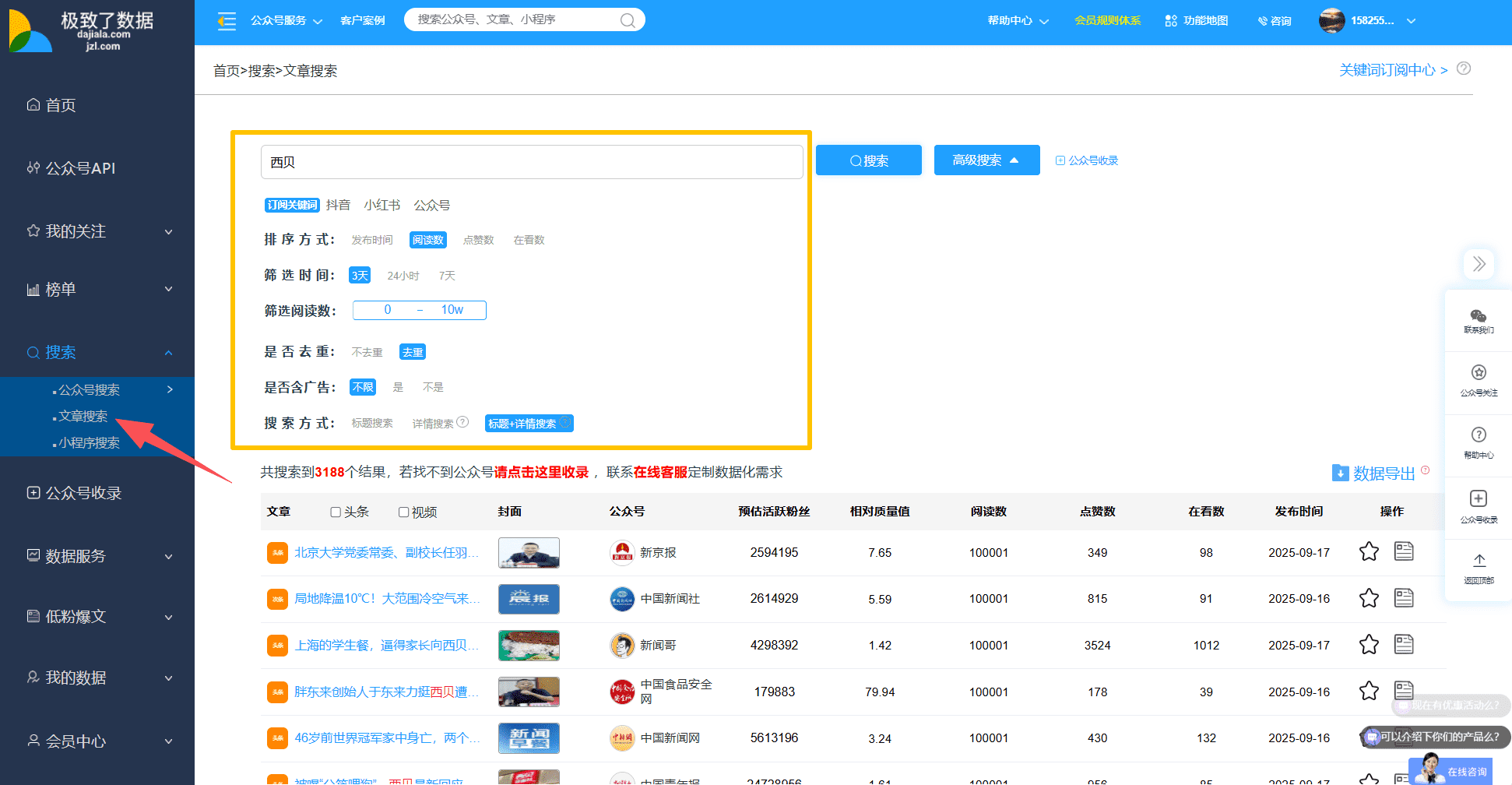Screen dimensions: 1512x785
Task: Open details icon for 新京报 article row
Action: (1404, 551)
